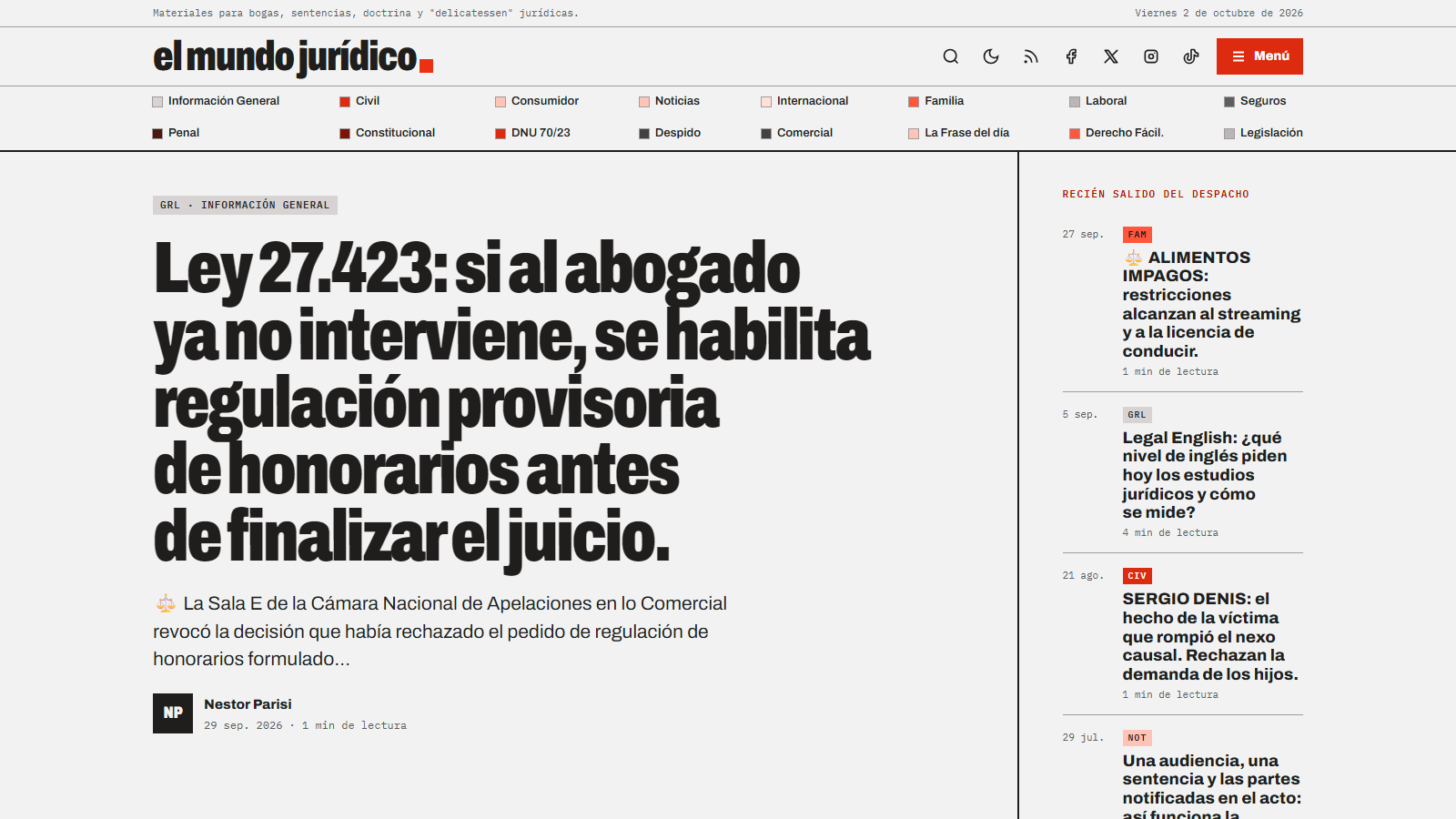Screen dimensions: 1456x819
Task: Open the ALIMENTOS IMPAGOS sidebar article
Action: (x=1211, y=304)
